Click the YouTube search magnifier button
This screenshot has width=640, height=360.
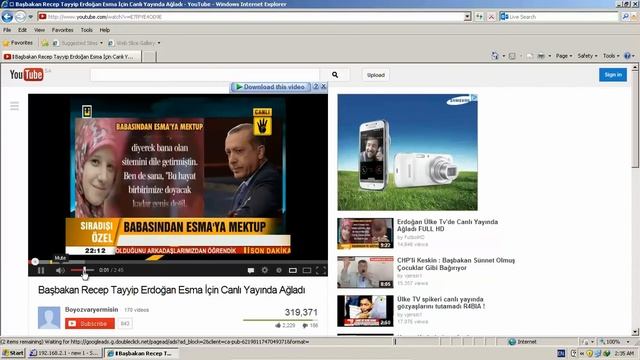(x=335, y=75)
